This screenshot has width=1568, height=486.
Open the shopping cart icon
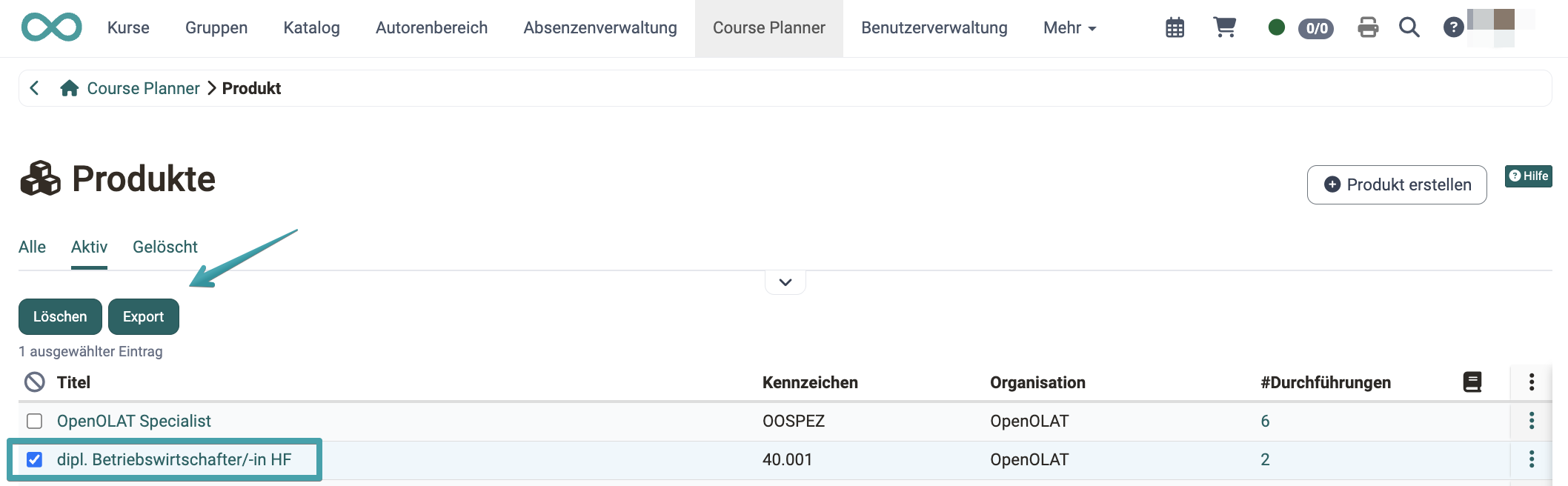pyautogui.click(x=1224, y=27)
